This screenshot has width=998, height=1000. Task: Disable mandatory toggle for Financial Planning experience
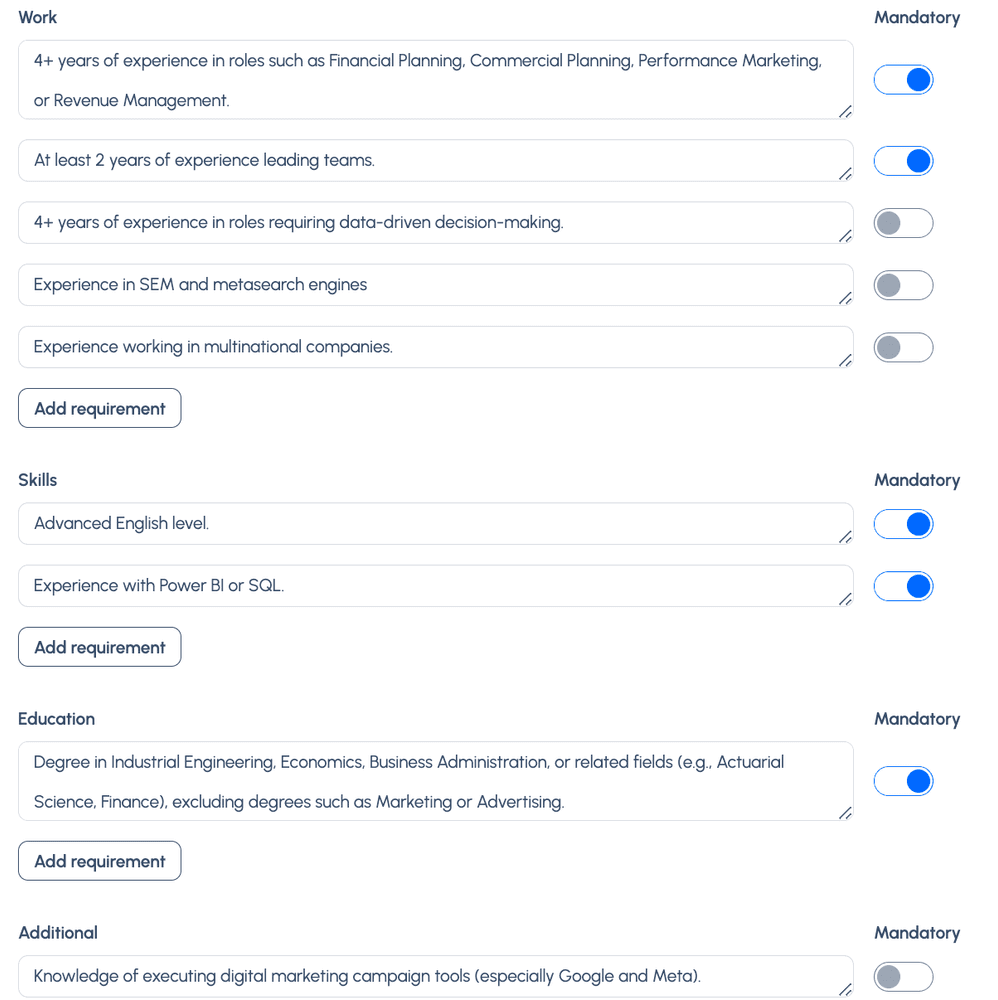(x=903, y=80)
